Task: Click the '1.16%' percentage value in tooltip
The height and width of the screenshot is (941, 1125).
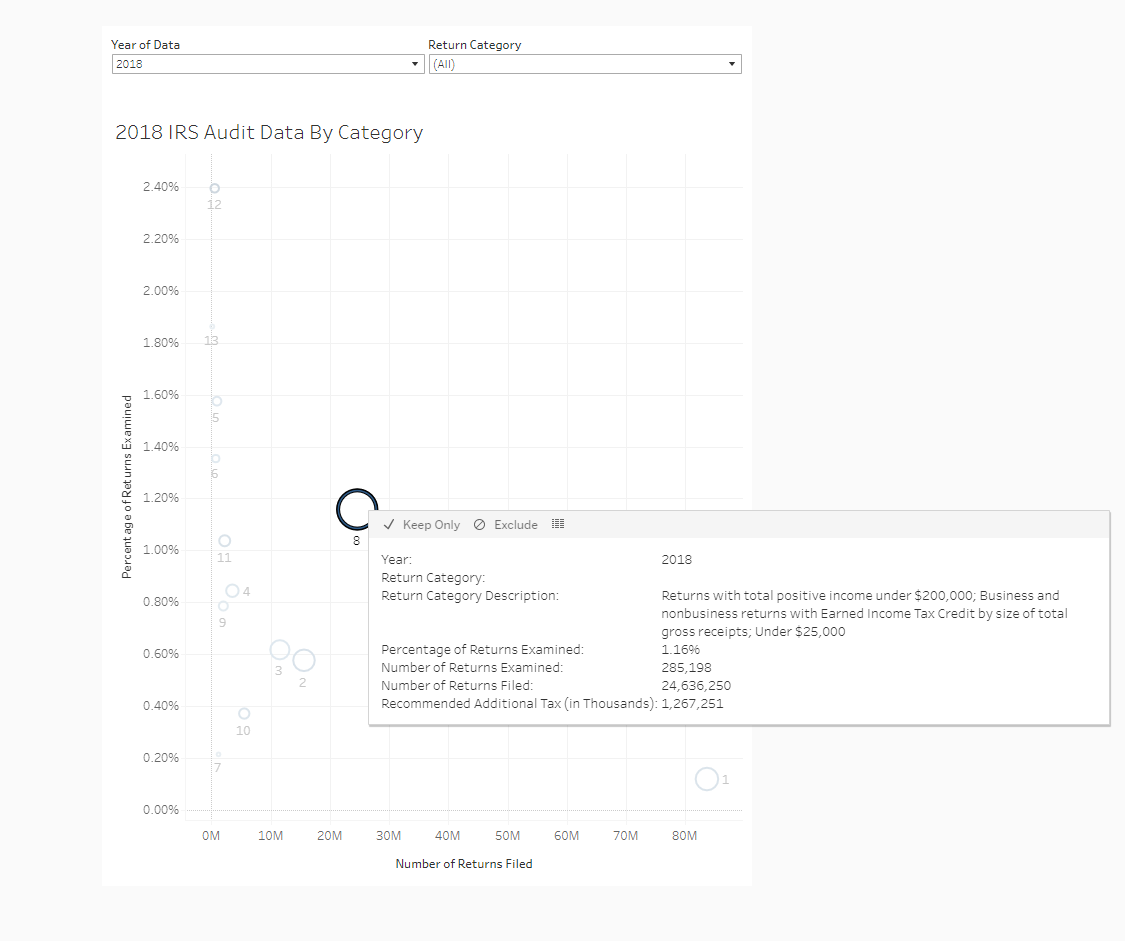Action: [680, 650]
